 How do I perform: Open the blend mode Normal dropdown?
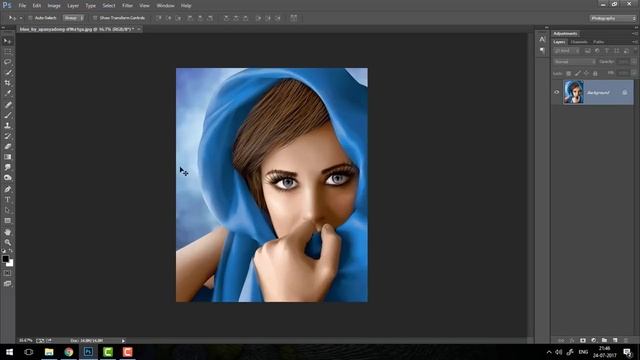point(574,62)
